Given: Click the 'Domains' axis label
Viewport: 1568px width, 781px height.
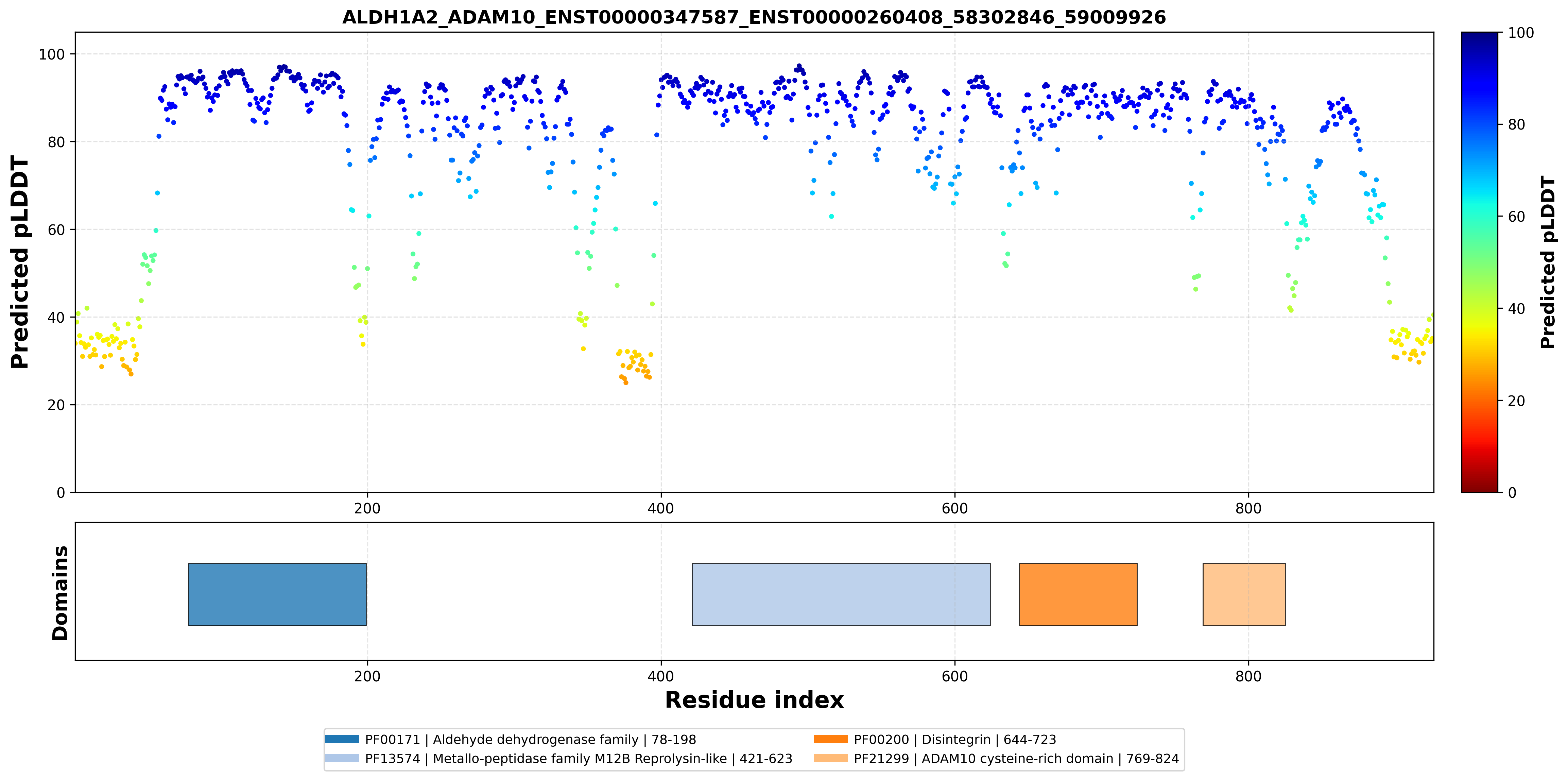Looking at the screenshot, I should (60, 593).
